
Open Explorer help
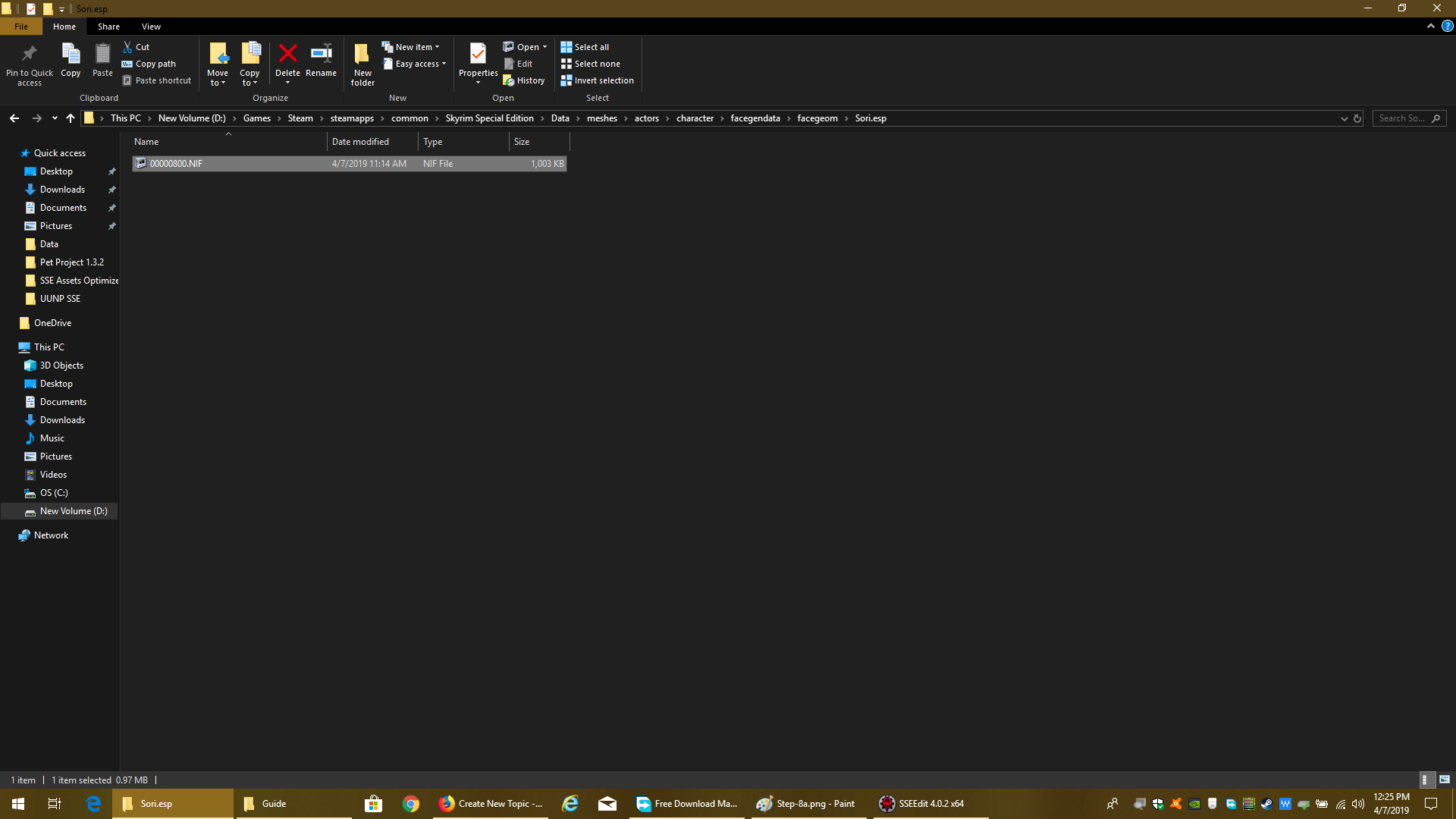1447,26
